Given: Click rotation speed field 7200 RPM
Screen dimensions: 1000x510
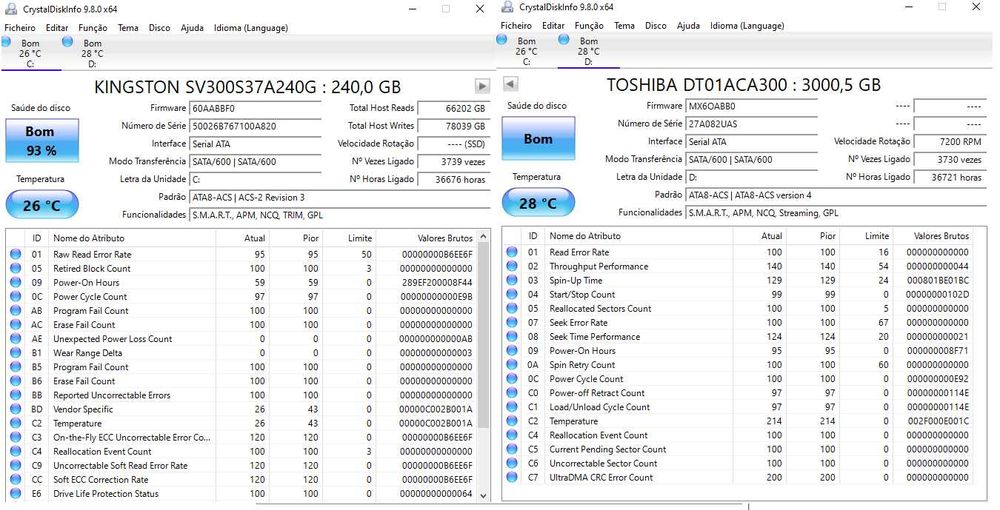Looking at the screenshot, I should point(950,142).
